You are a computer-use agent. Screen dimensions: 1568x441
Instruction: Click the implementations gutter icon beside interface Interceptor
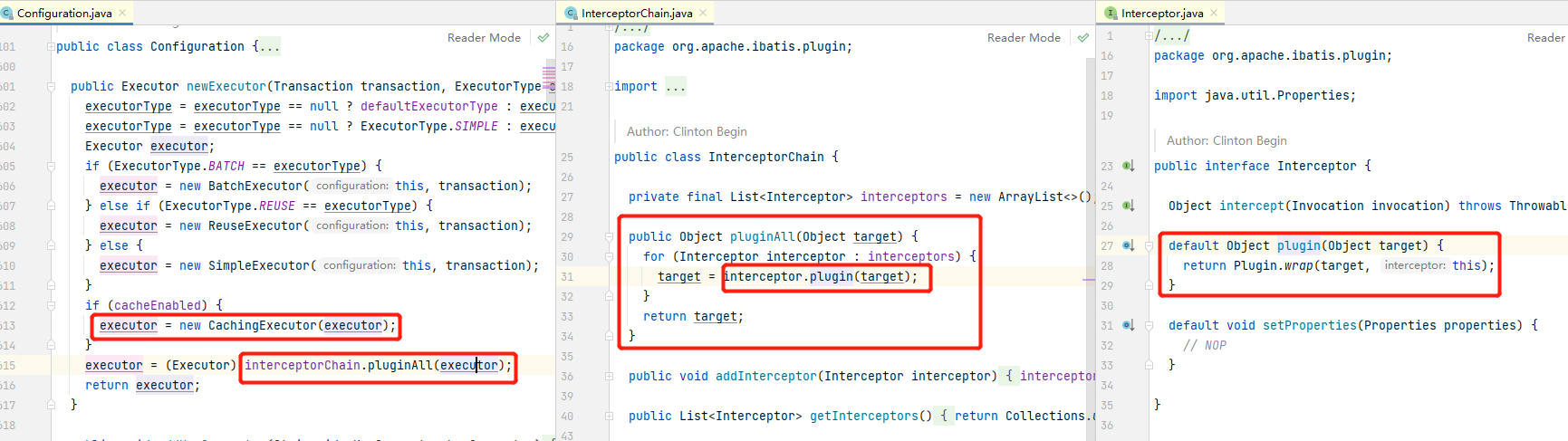(x=1128, y=166)
